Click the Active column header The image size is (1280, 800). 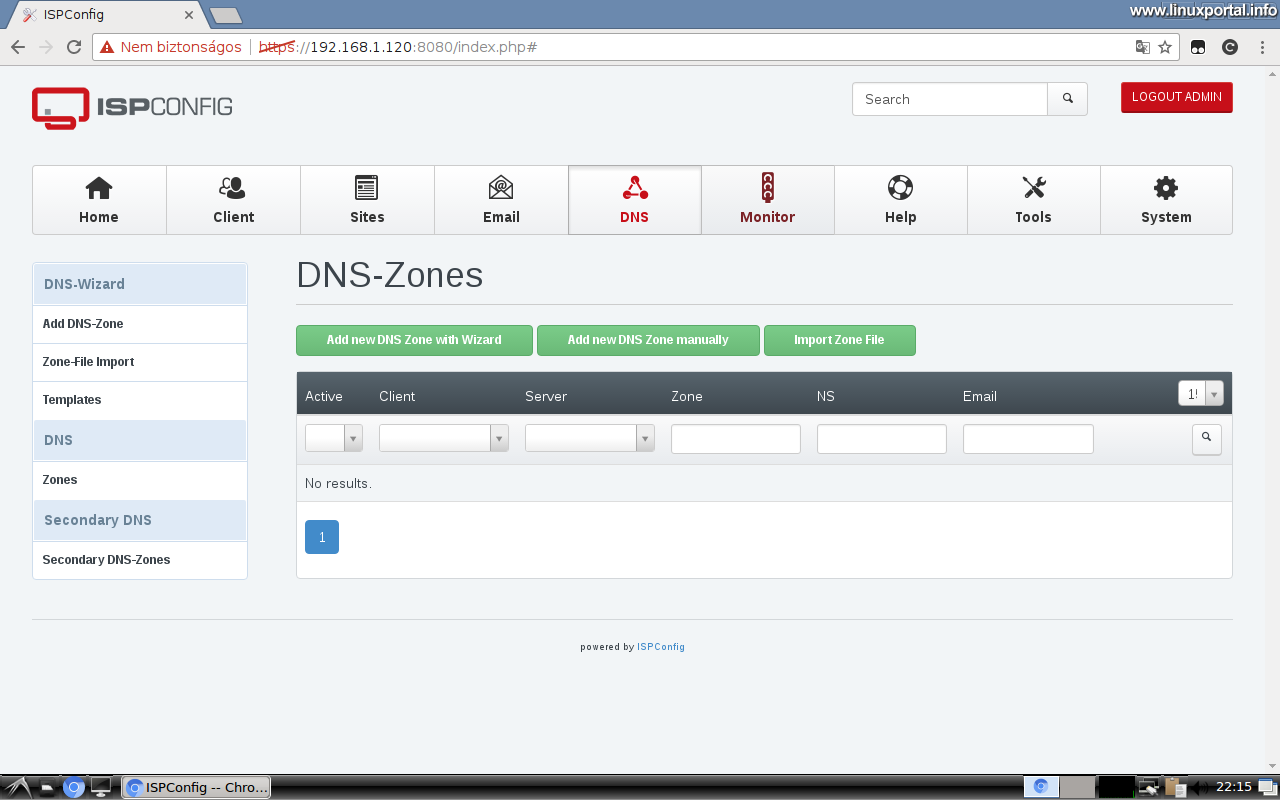pyautogui.click(x=324, y=396)
